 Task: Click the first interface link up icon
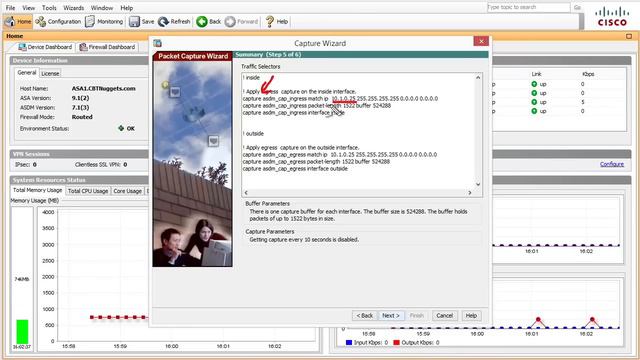coord(534,84)
